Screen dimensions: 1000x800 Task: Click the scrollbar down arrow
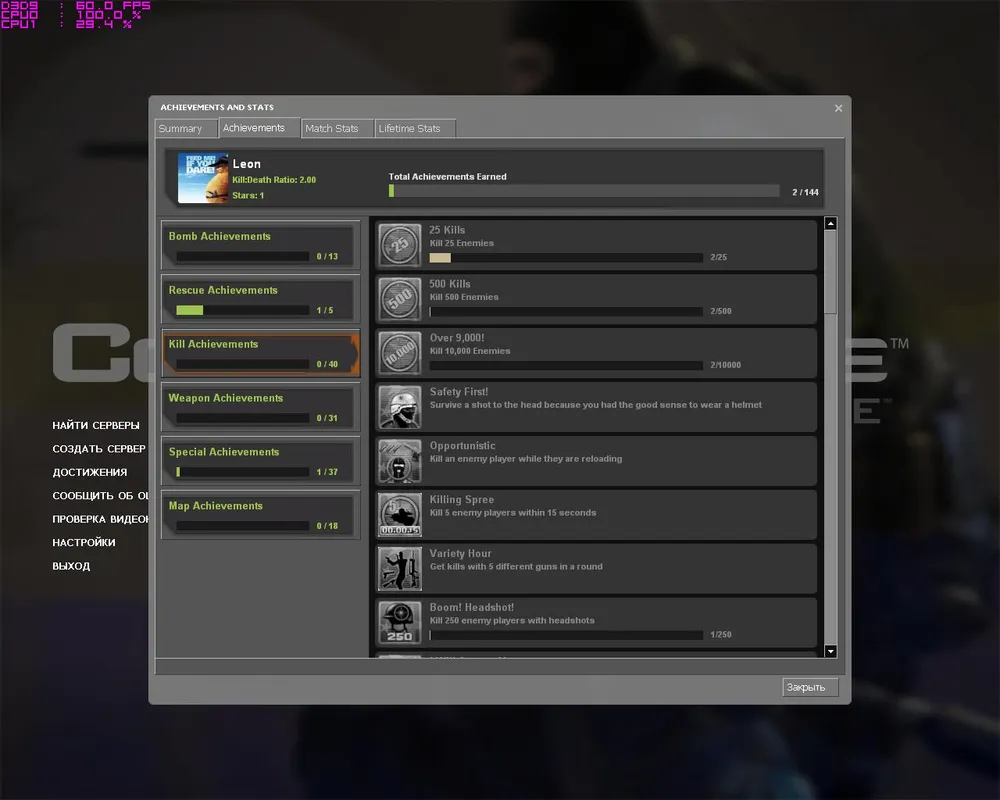[830, 651]
